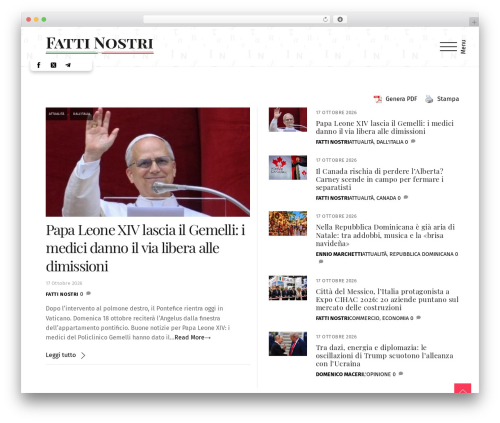Click the Stampa link text

pyautogui.click(x=448, y=99)
